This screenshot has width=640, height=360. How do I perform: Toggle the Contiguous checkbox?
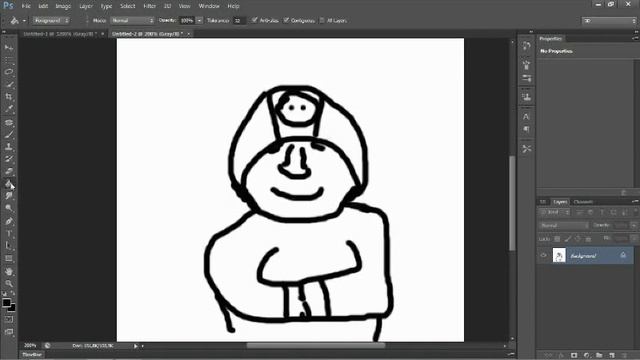(x=286, y=20)
